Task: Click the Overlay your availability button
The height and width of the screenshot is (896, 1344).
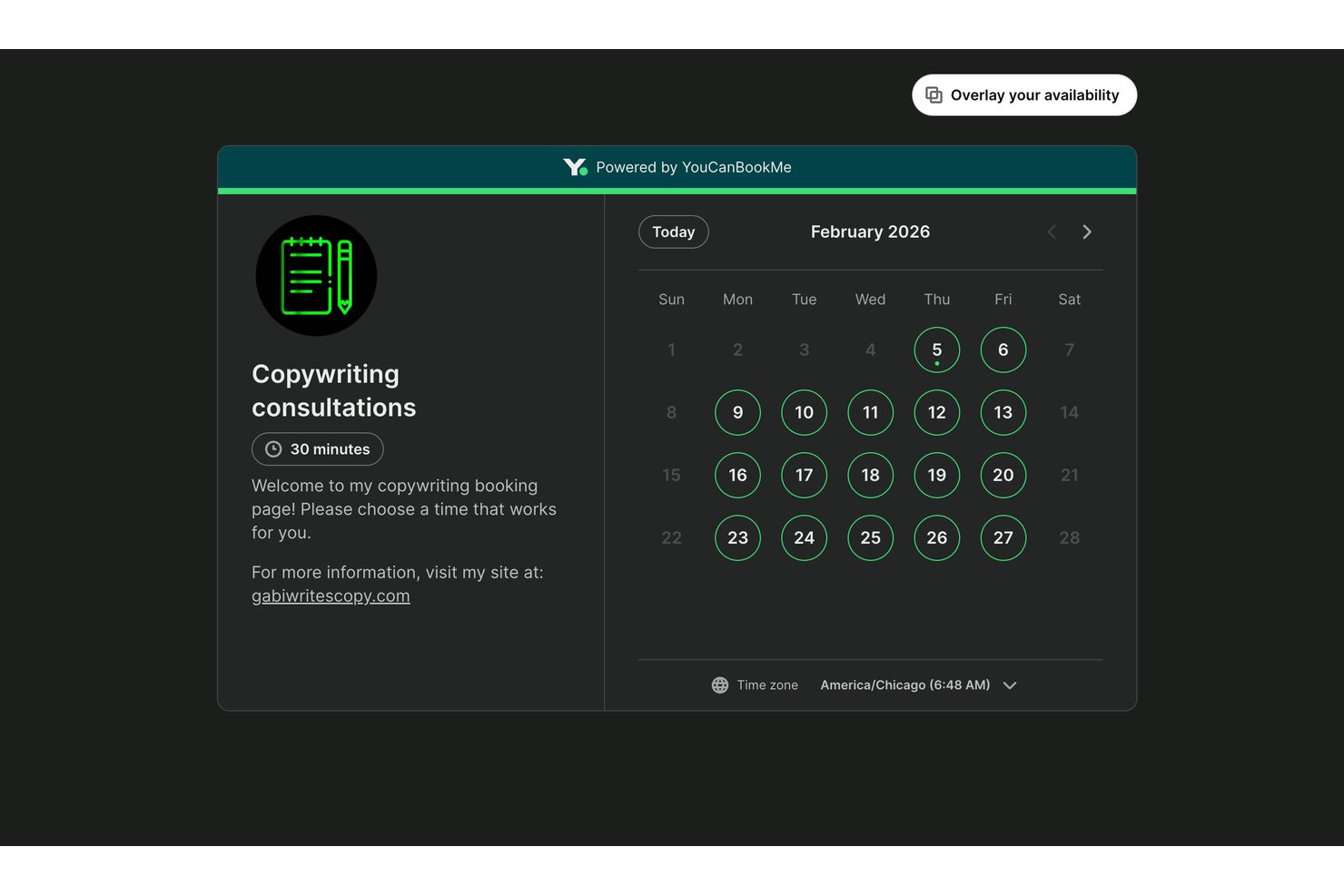Action: [x=1024, y=95]
